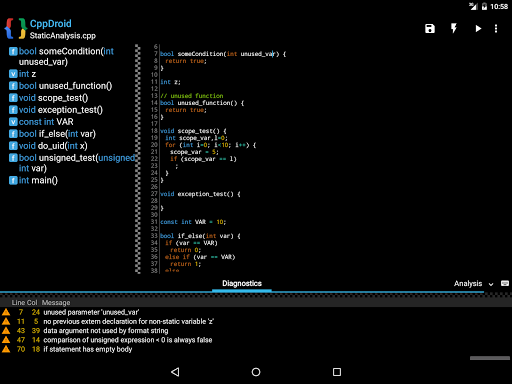Screen dimensions: 512x384
Task: Open the 'if statement has empty body' warning
Action: click(88, 349)
